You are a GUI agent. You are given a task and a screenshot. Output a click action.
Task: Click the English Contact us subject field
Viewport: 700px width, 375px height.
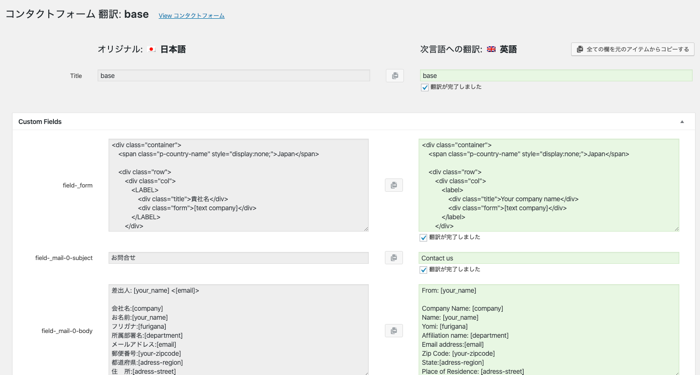(x=549, y=258)
